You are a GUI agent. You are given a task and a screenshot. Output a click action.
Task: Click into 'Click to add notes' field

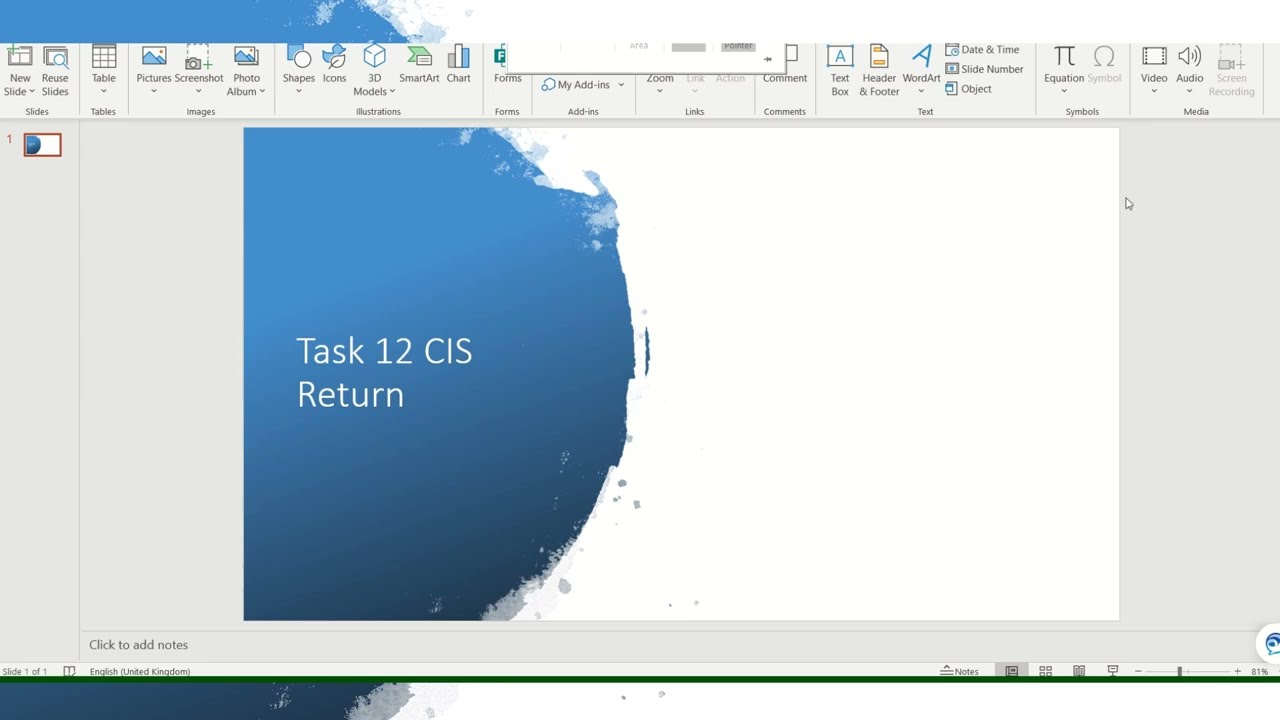[x=138, y=645]
